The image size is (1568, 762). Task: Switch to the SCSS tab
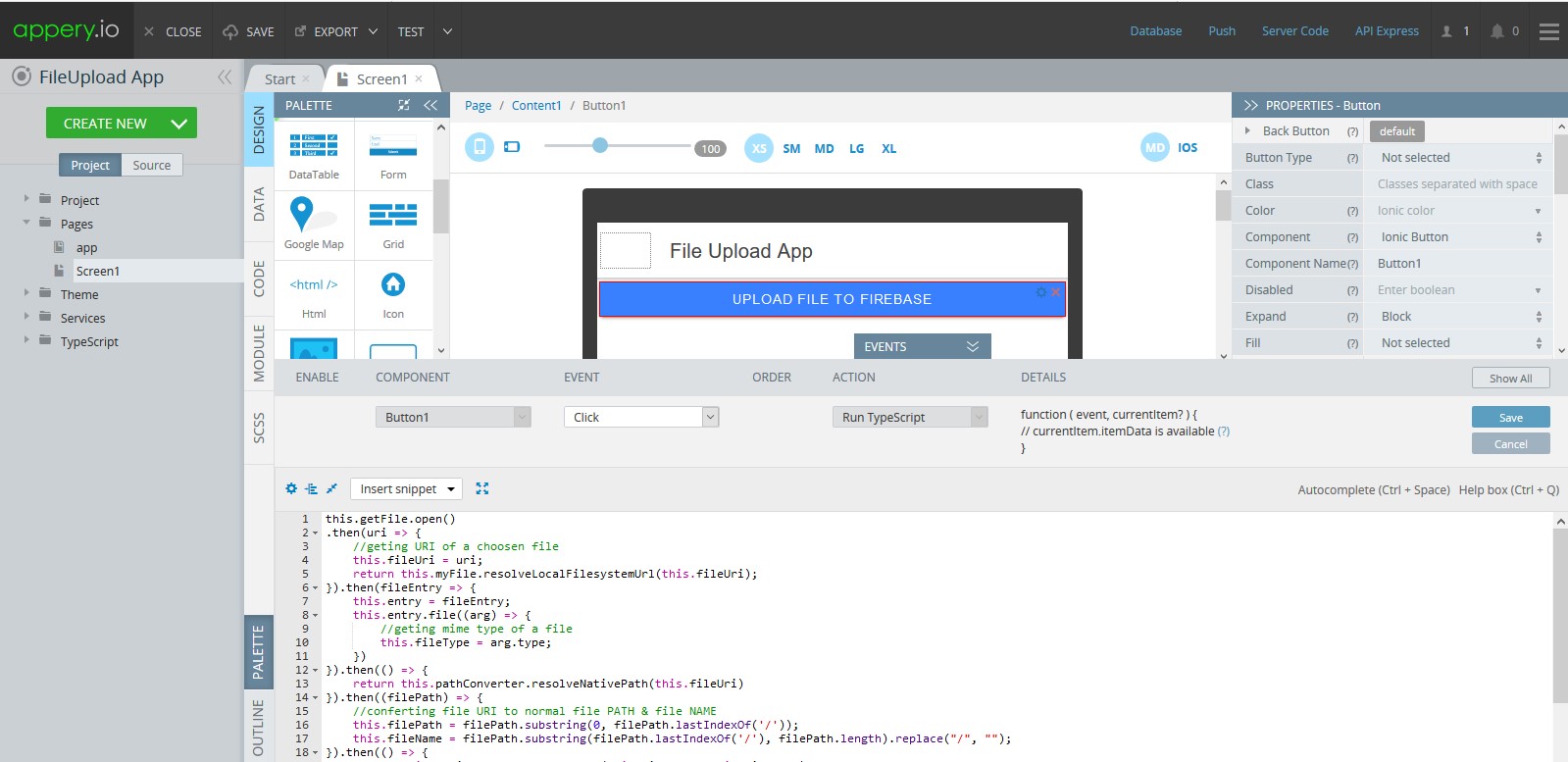coord(259,428)
